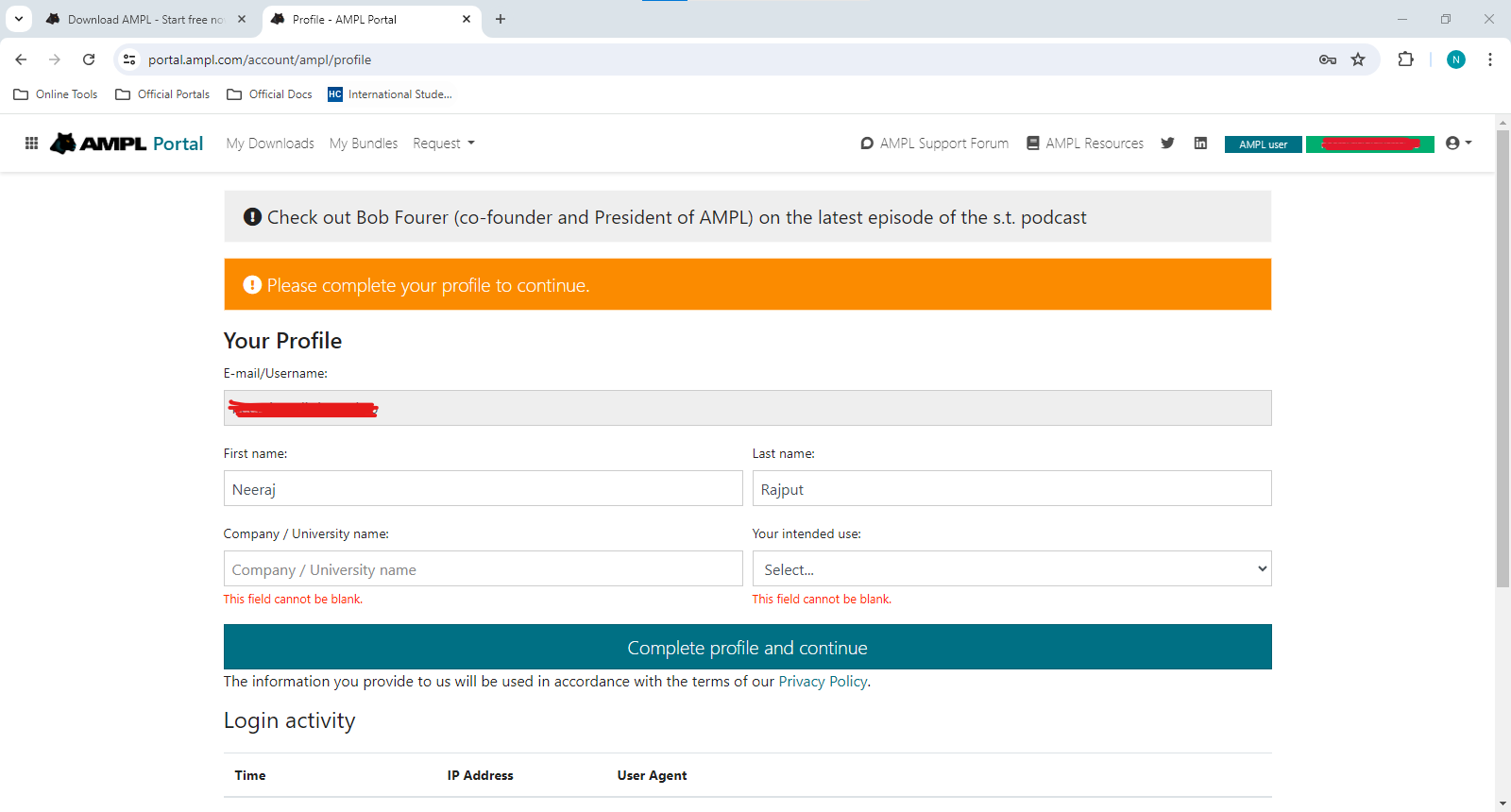Viewport: 1511px width, 812px height.
Task: Open AMPL Resources link
Action: 1085,144
